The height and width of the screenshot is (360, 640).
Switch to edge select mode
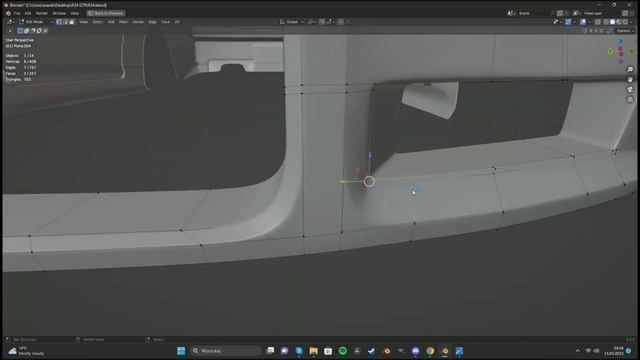[x=65, y=22]
